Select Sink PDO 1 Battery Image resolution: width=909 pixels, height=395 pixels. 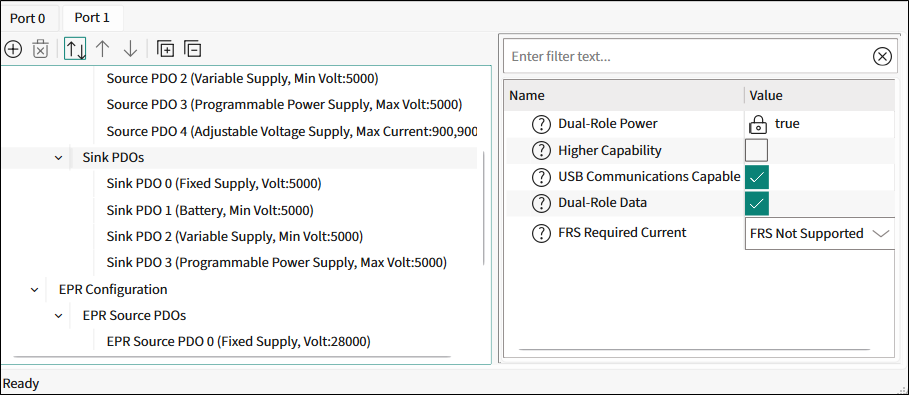210,210
